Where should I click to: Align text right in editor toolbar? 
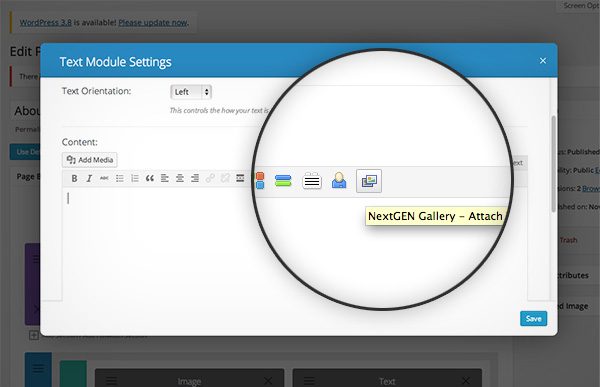pos(195,178)
